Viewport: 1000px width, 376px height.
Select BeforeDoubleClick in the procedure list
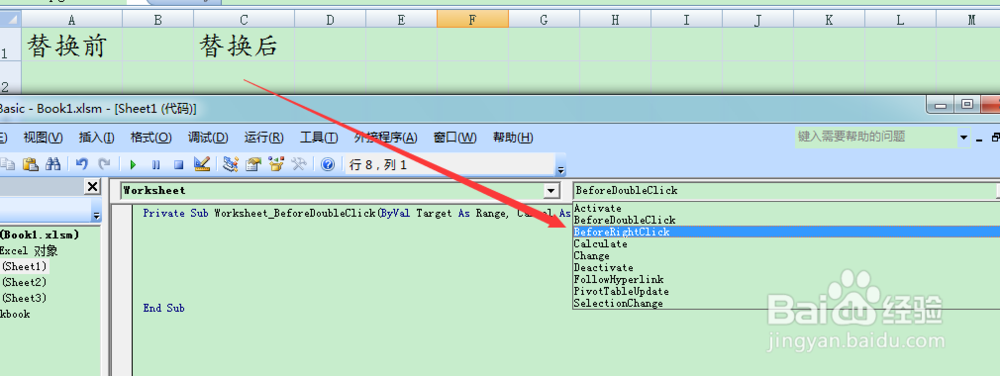point(786,220)
